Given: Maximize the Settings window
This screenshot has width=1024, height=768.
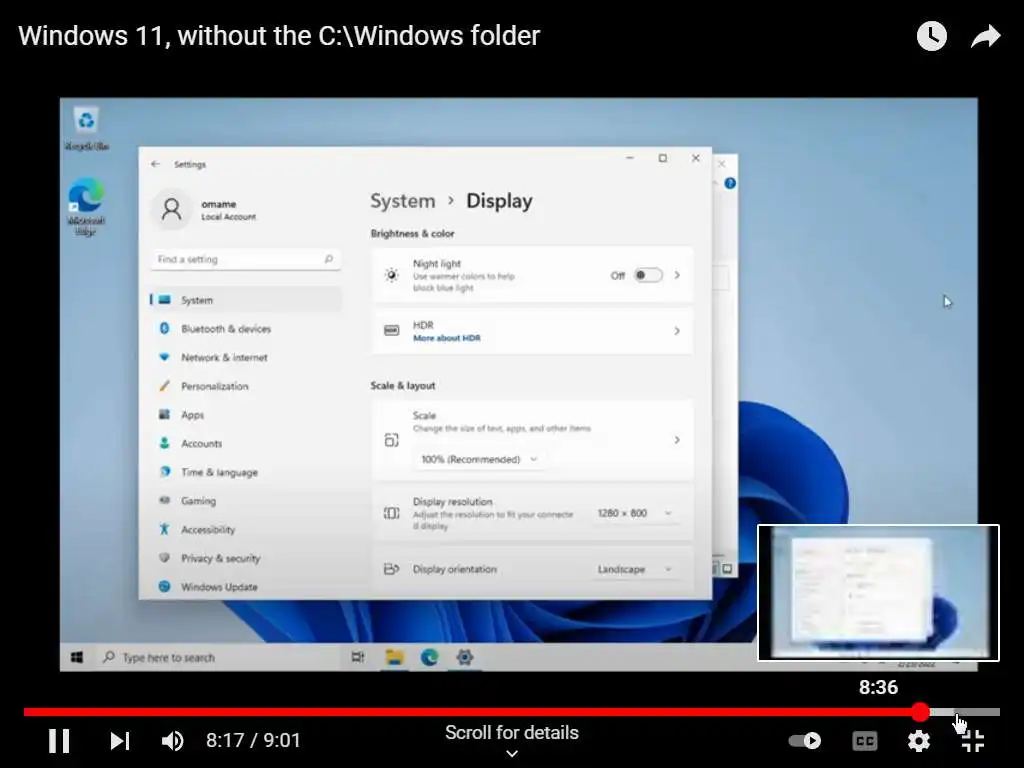Looking at the screenshot, I should 663,158.
